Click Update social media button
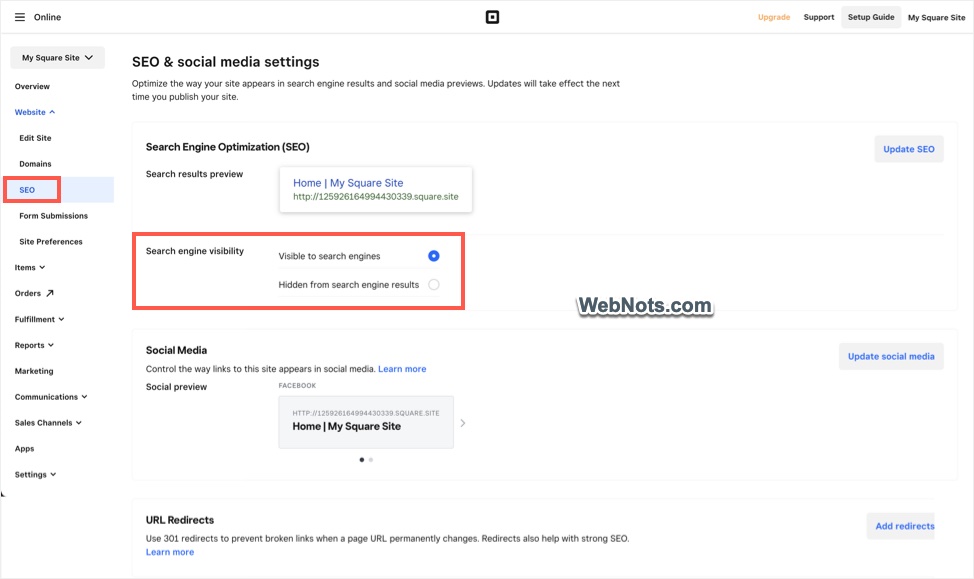Viewport: 974px width, 579px height. point(891,357)
